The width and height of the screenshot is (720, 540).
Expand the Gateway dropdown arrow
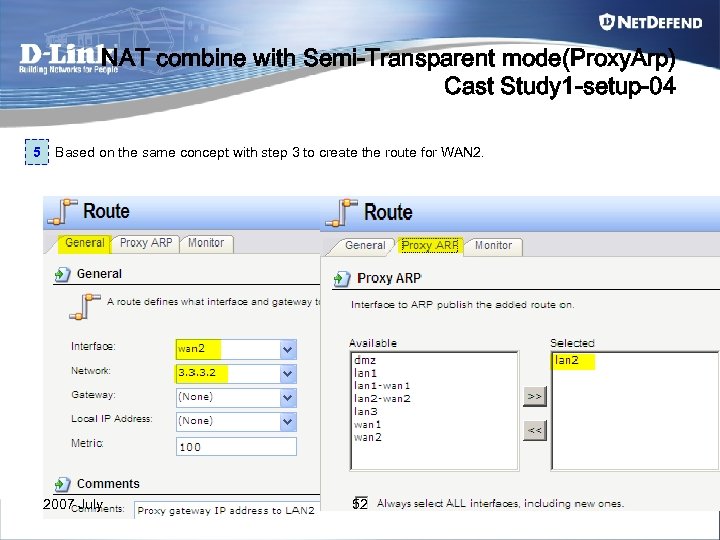[x=288, y=398]
